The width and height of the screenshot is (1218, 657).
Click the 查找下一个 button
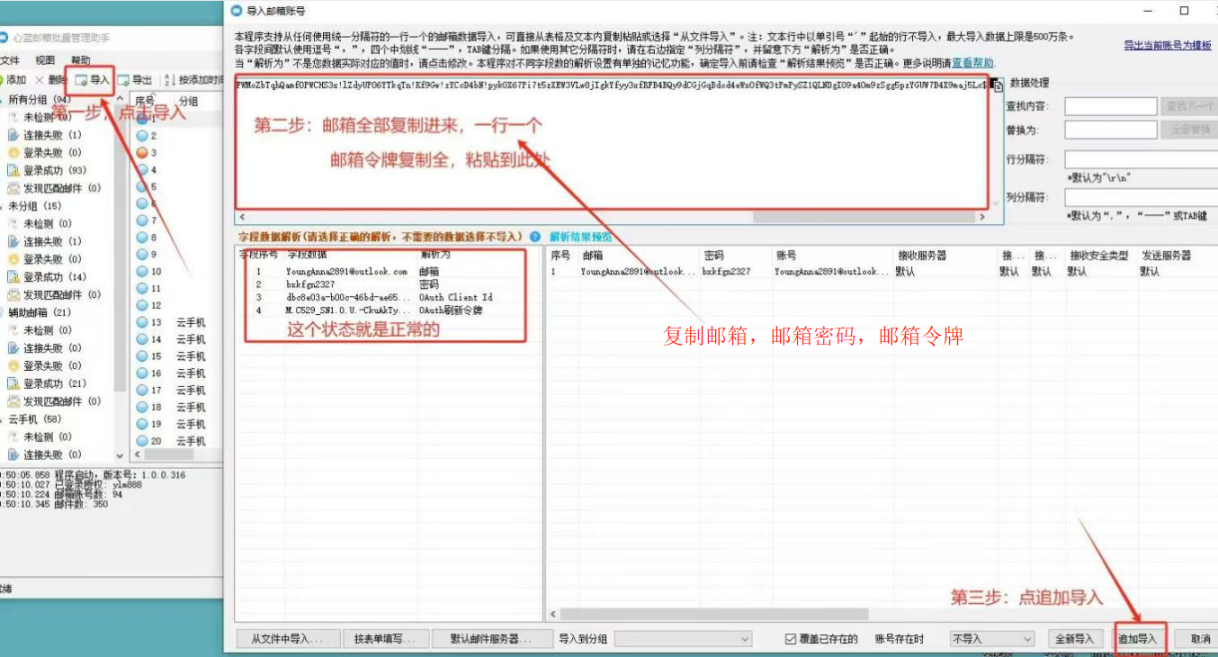(1189, 106)
